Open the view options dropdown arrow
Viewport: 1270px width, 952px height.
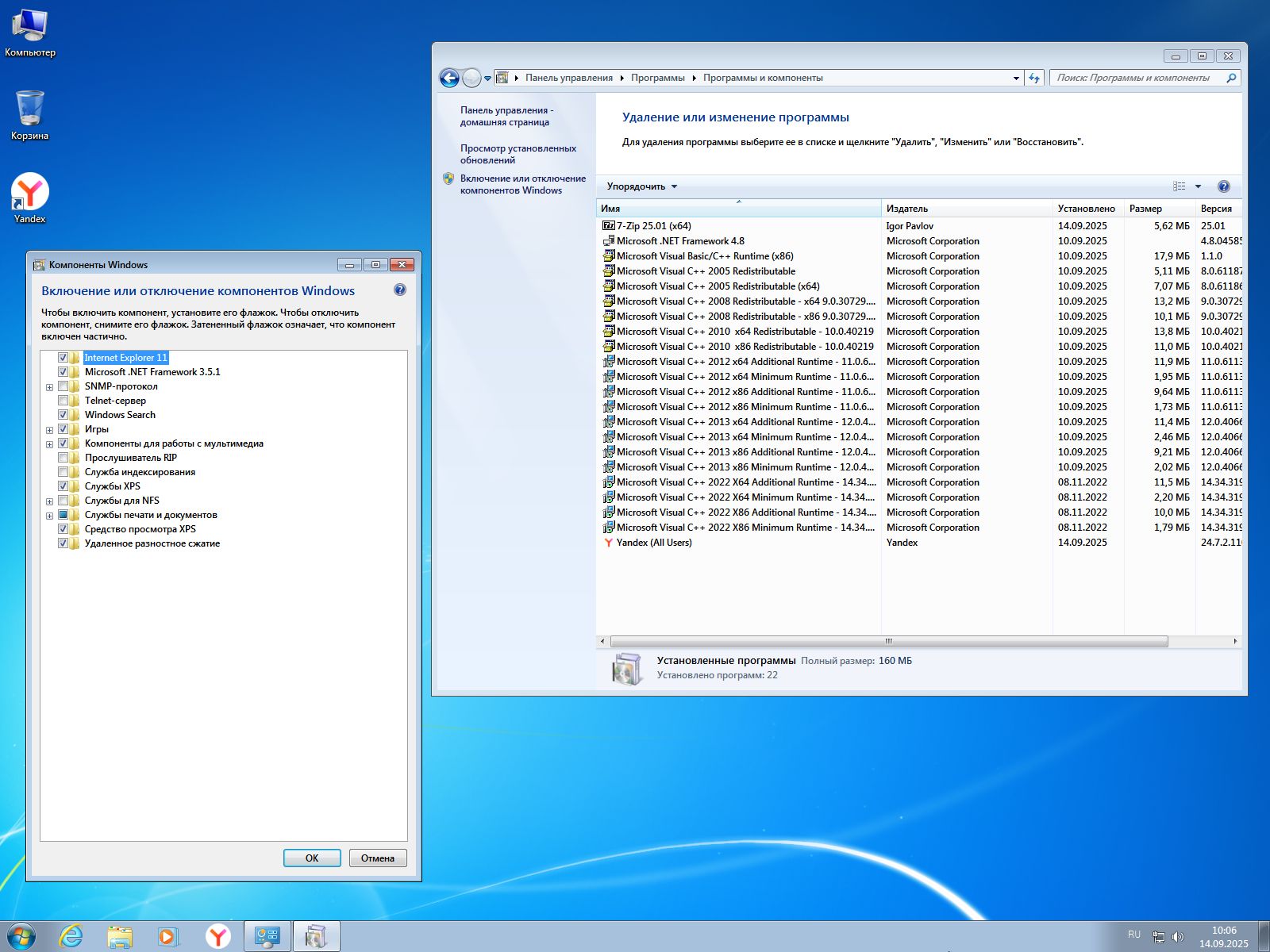pyautogui.click(x=1198, y=186)
